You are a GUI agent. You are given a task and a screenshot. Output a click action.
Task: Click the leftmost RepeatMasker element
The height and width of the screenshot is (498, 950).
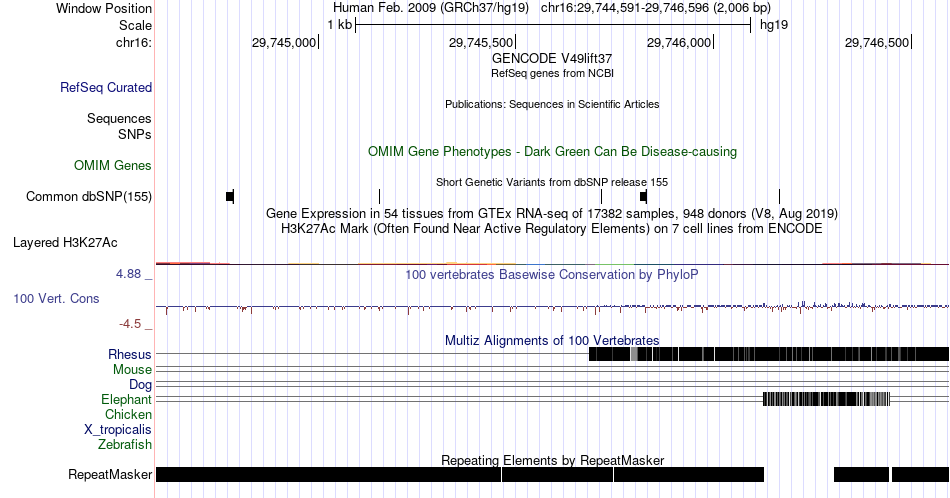(328, 474)
